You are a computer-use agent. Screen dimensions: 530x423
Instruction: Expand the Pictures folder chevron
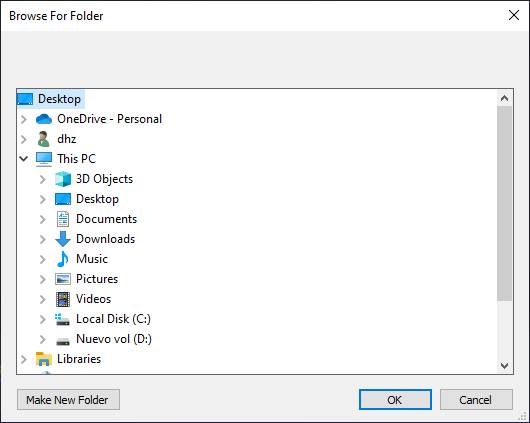click(43, 279)
